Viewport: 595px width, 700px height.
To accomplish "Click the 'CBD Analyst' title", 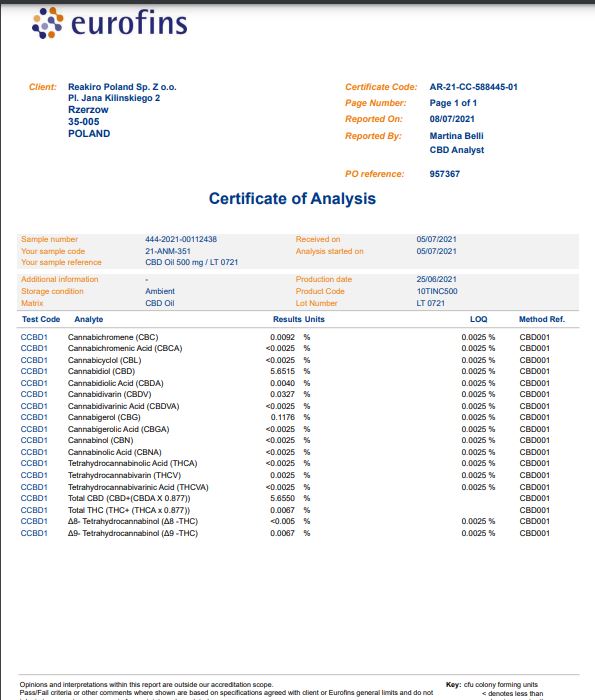I will [x=457, y=150].
